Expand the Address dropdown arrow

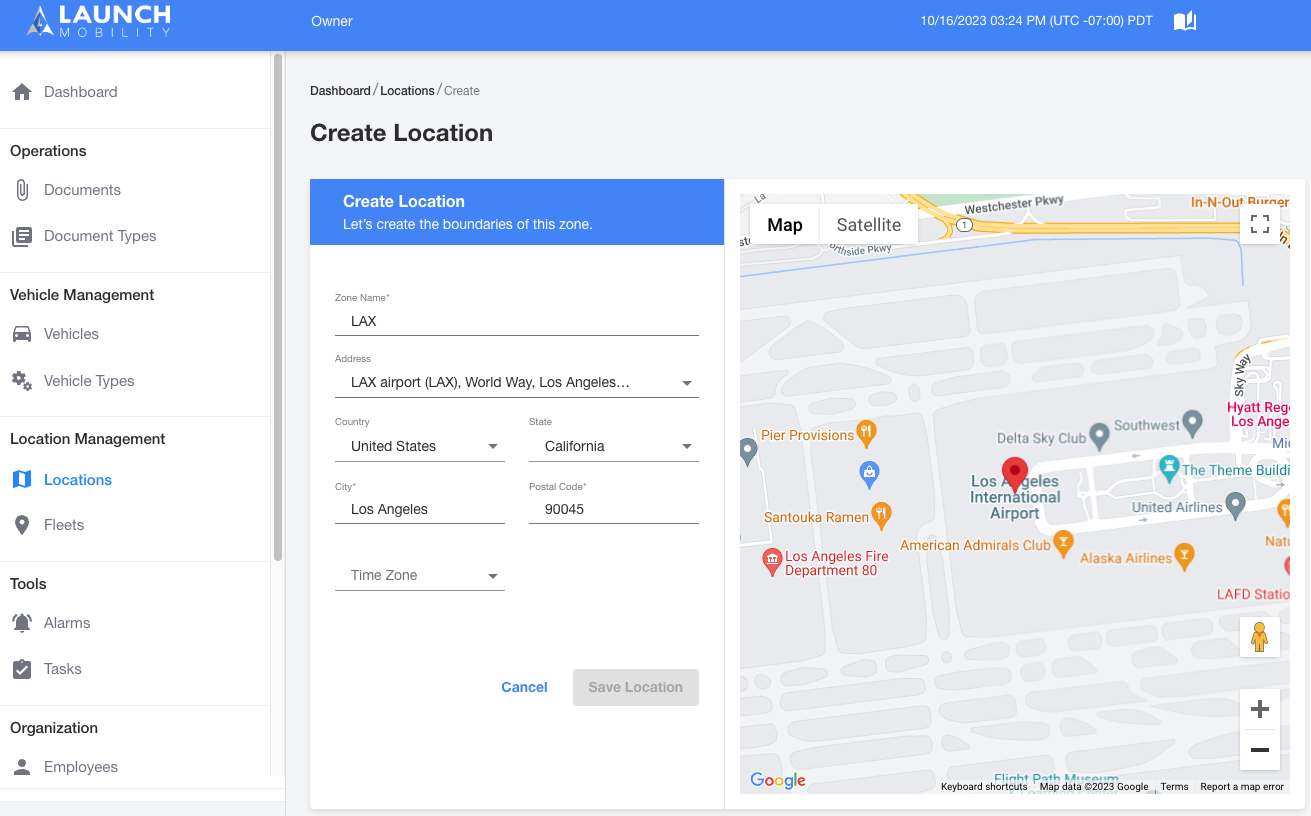(x=687, y=383)
